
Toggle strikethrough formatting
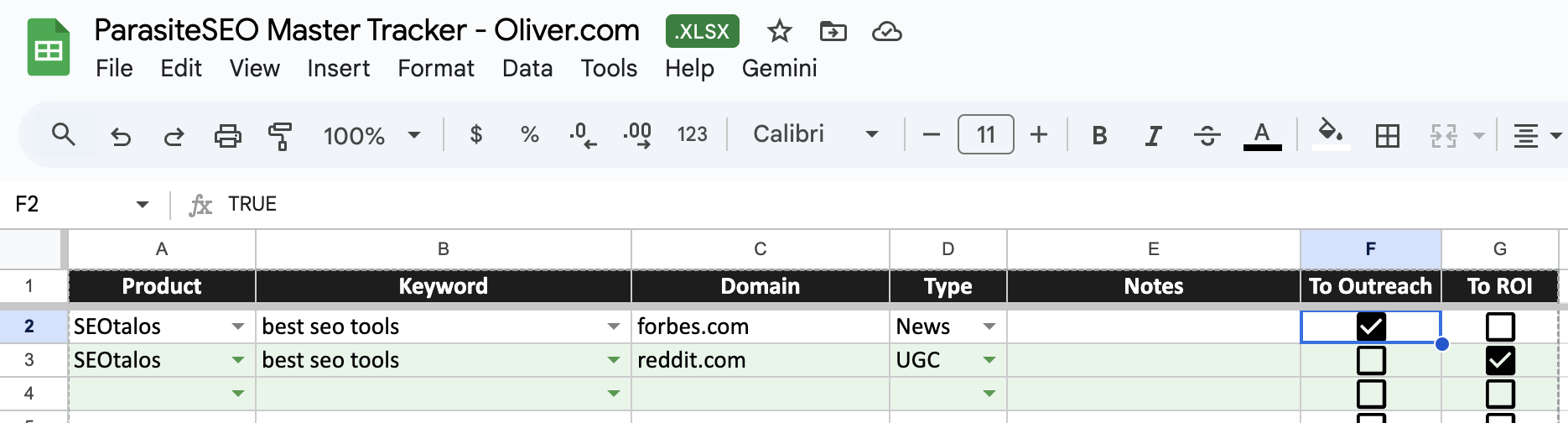click(x=1207, y=135)
